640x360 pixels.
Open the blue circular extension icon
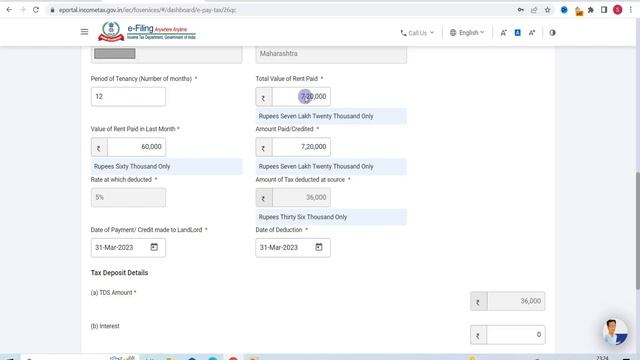(x=564, y=10)
